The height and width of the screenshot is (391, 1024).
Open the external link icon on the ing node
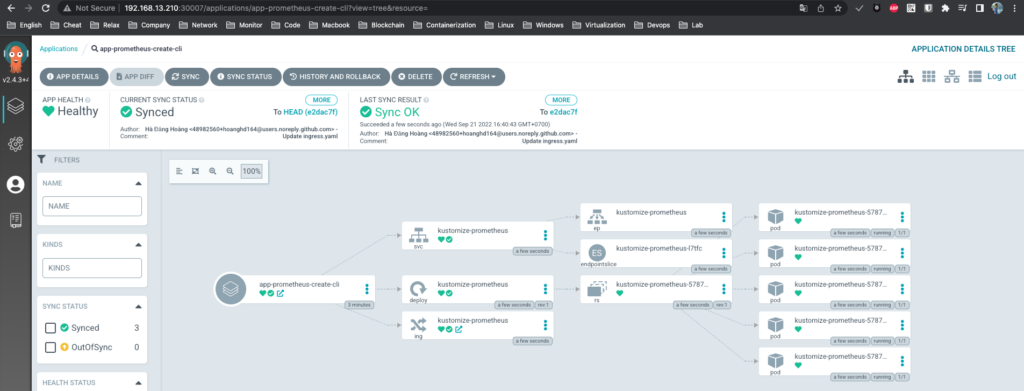pos(458,330)
